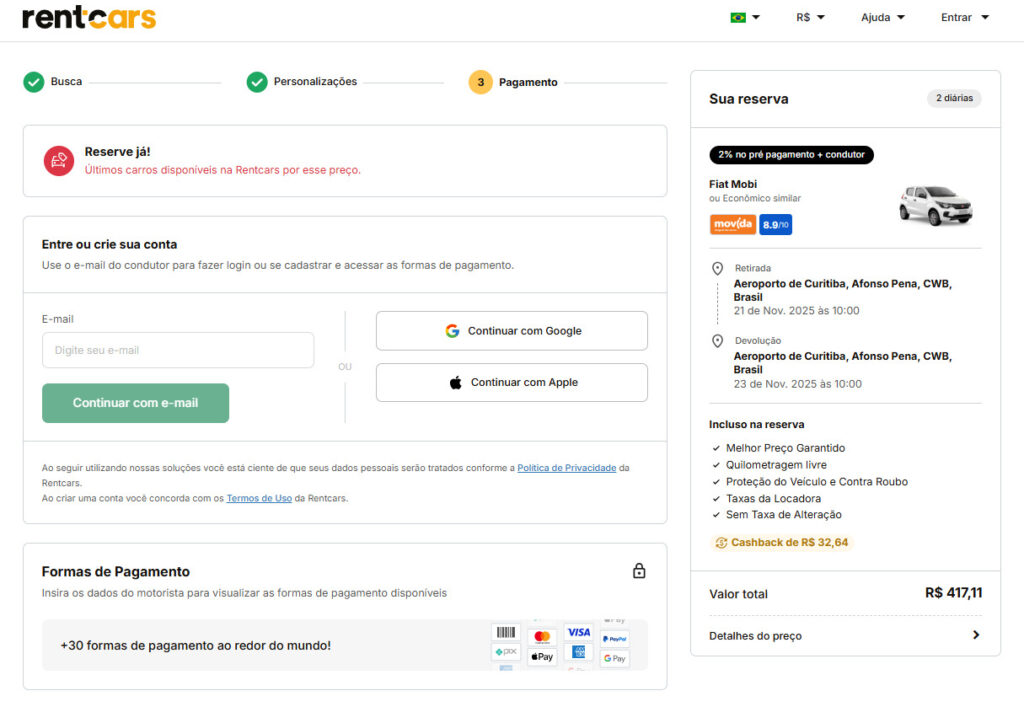Expand Detalhes do preço chevron
The height and width of the screenshot is (707, 1024).
tap(975, 635)
